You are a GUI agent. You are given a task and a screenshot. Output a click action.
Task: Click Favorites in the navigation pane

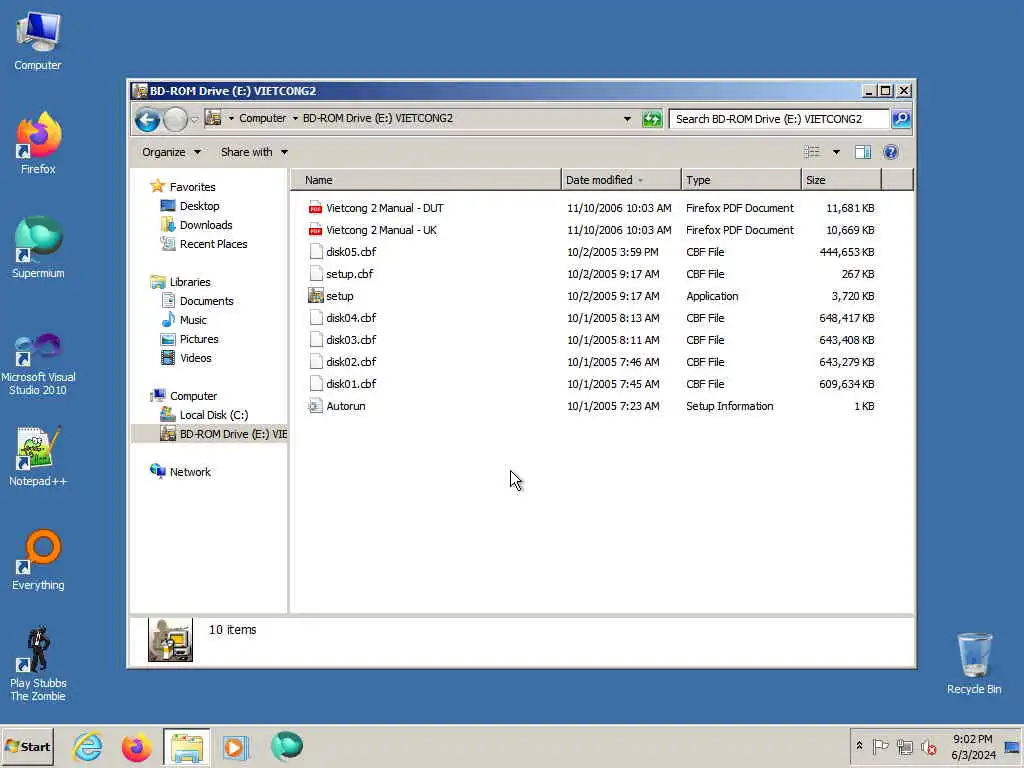(192, 187)
